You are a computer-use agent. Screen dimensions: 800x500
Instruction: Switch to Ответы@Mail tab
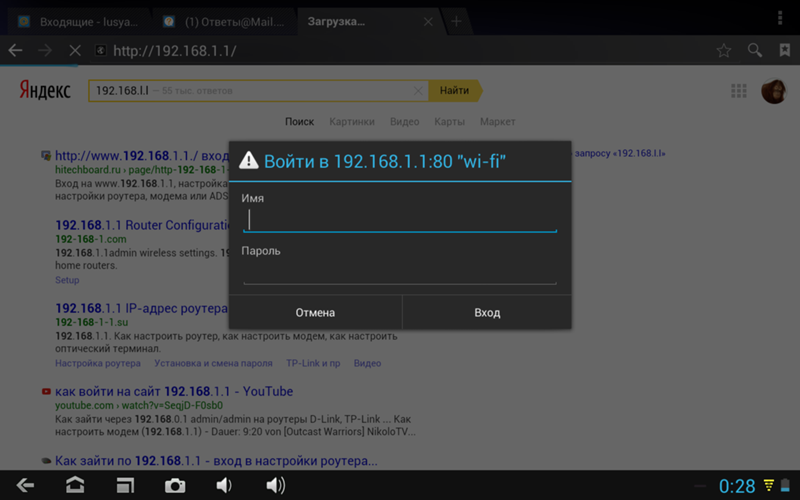click(224, 21)
